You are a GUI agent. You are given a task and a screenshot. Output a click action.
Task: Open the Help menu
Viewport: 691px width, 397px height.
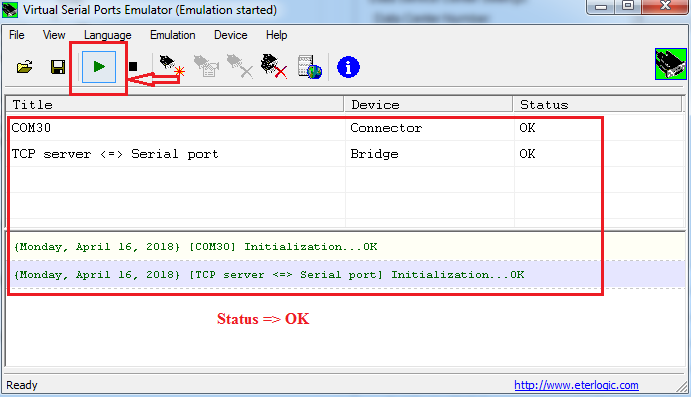(276, 35)
